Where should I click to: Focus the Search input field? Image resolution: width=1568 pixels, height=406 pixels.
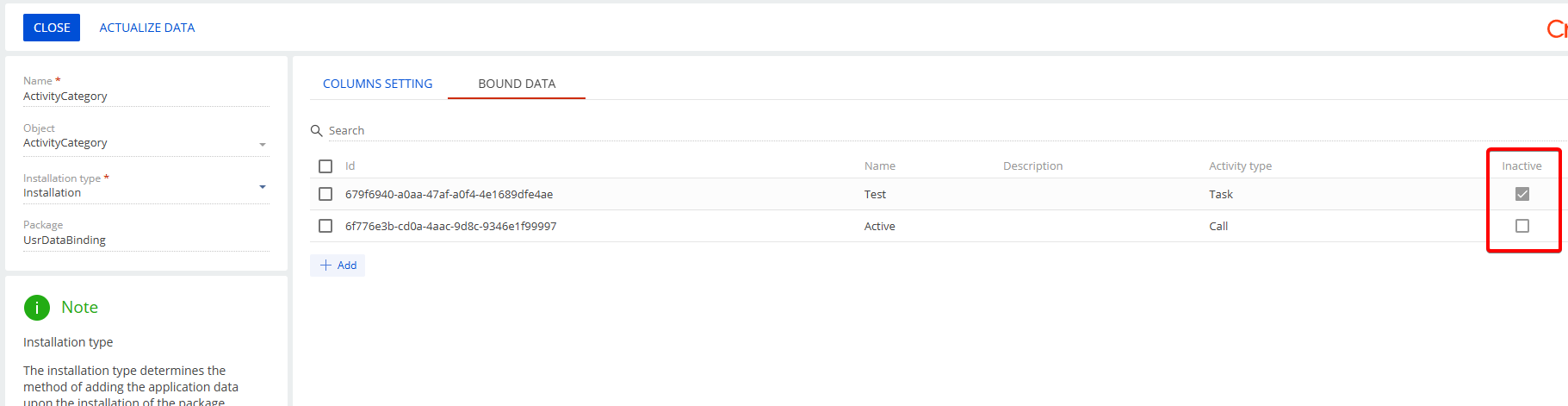tap(939, 131)
